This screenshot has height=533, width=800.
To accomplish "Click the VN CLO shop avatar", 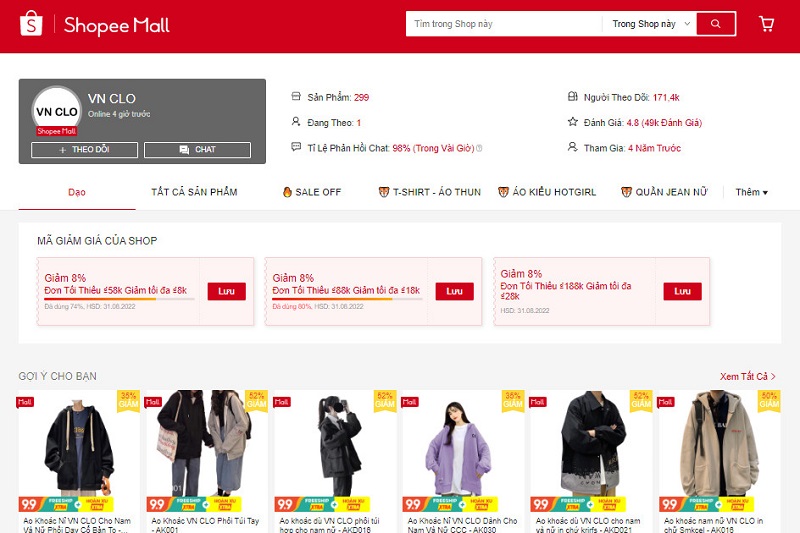I will 56,111.
